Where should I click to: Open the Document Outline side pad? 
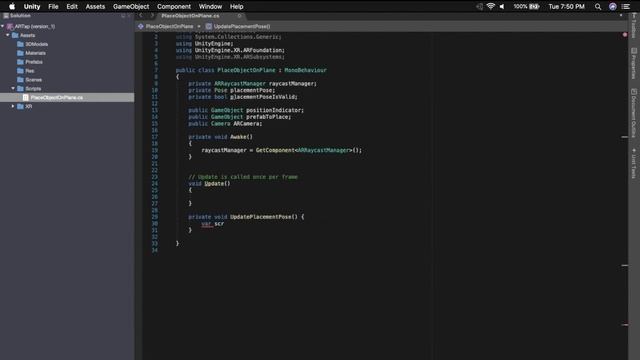point(634,113)
